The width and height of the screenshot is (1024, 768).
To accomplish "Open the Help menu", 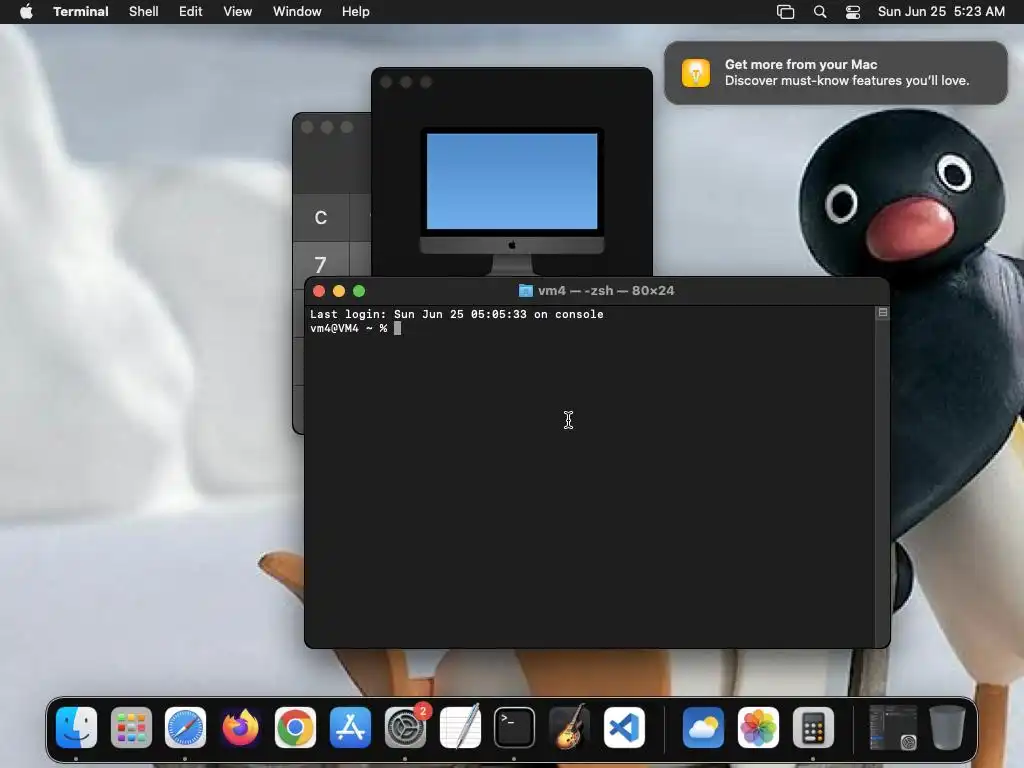I will click(356, 12).
